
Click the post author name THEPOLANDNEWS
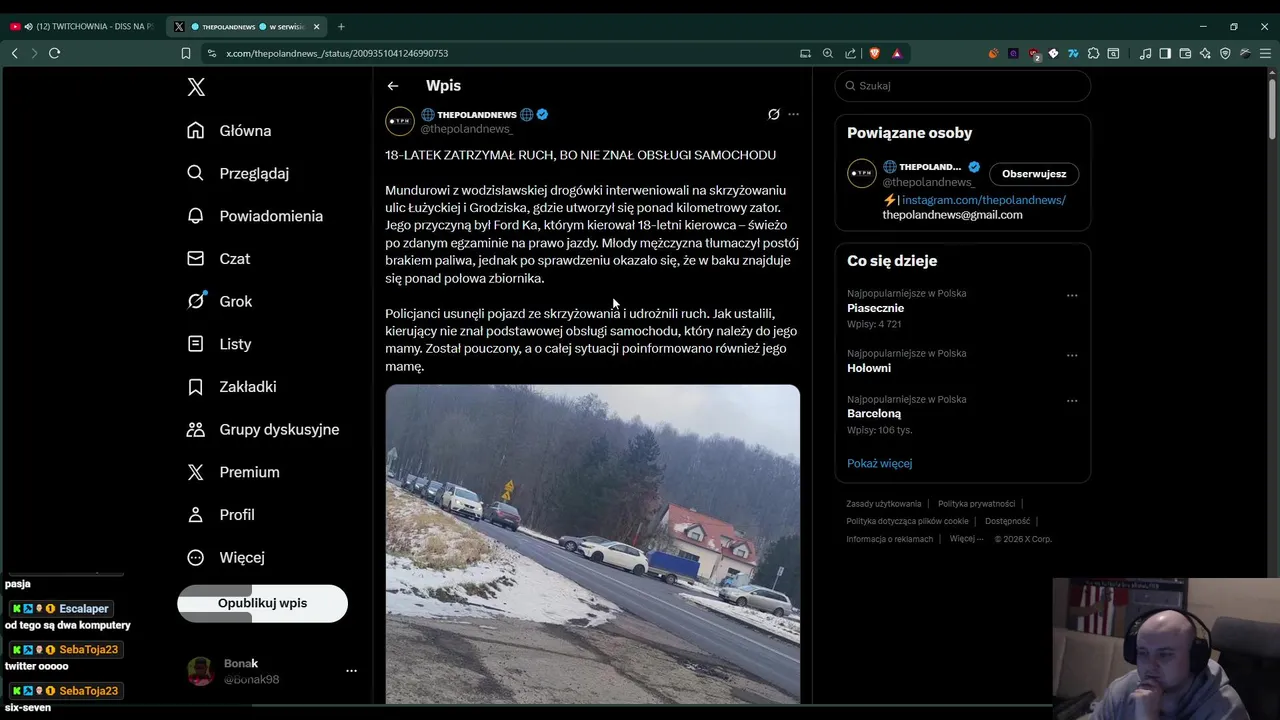coord(477,115)
